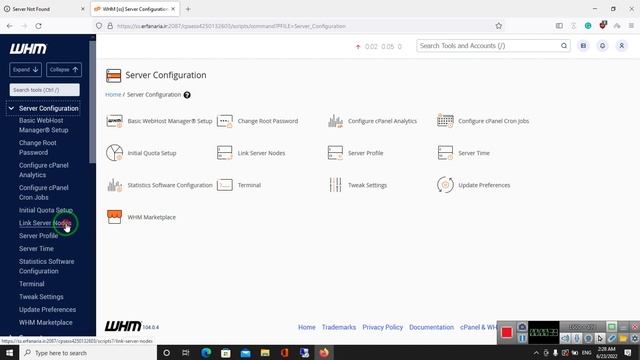Image resolution: width=640 pixels, height=360 pixels.
Task: Open the Change Root Password icon
Action: 224,121
